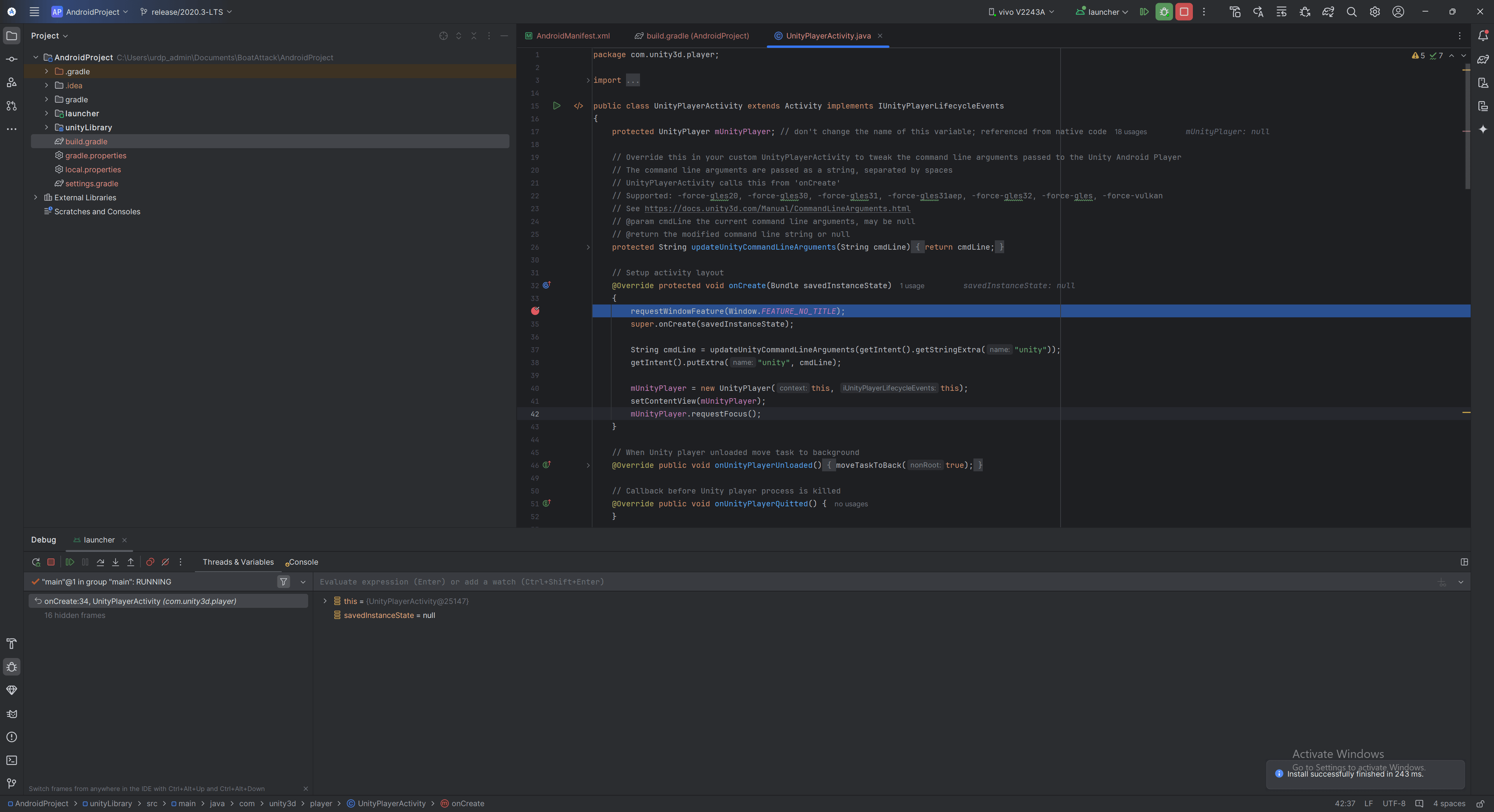Click Rerun launcher debug icon

click(x=36, y=562)
